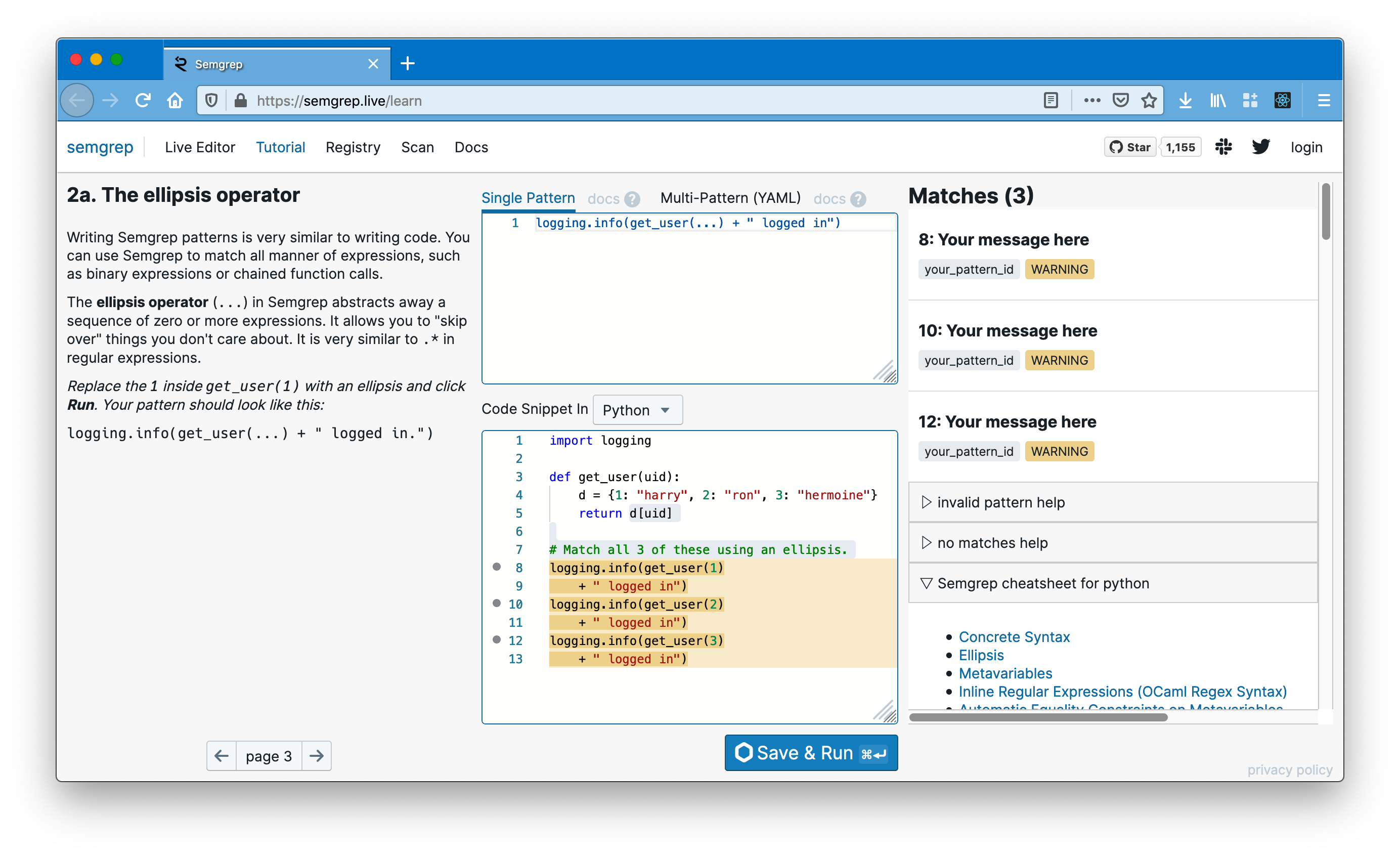This screenshot has width=1400, height=856.
Task: Click the browser back button
Action: (x=77, y=101)
